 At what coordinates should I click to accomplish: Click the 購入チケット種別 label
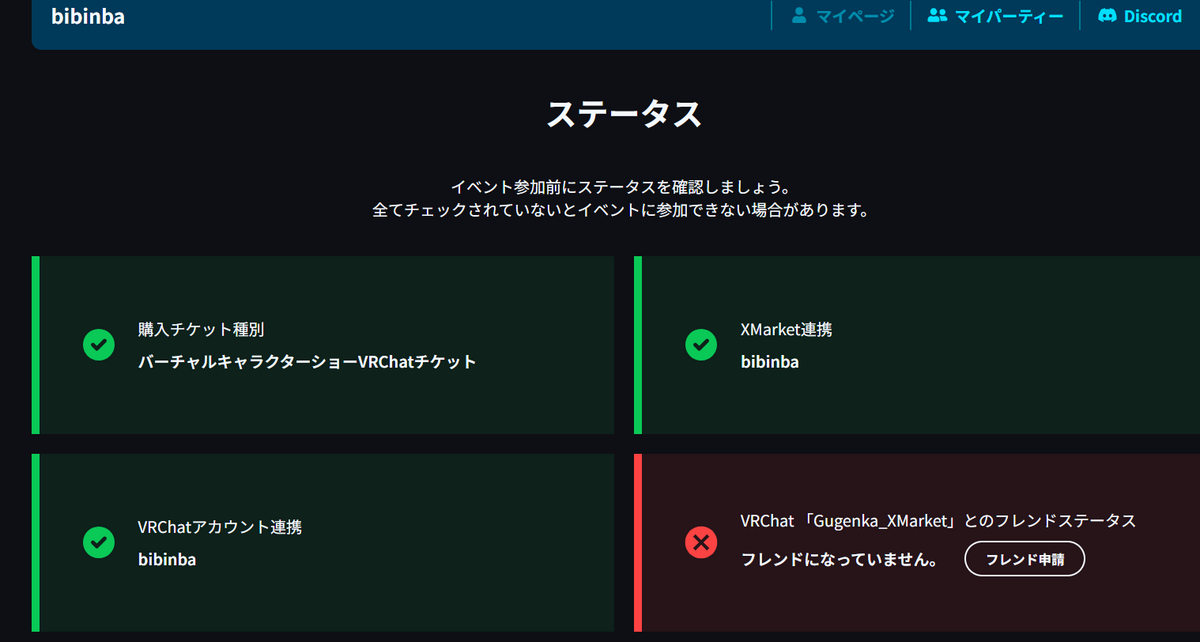201,329
